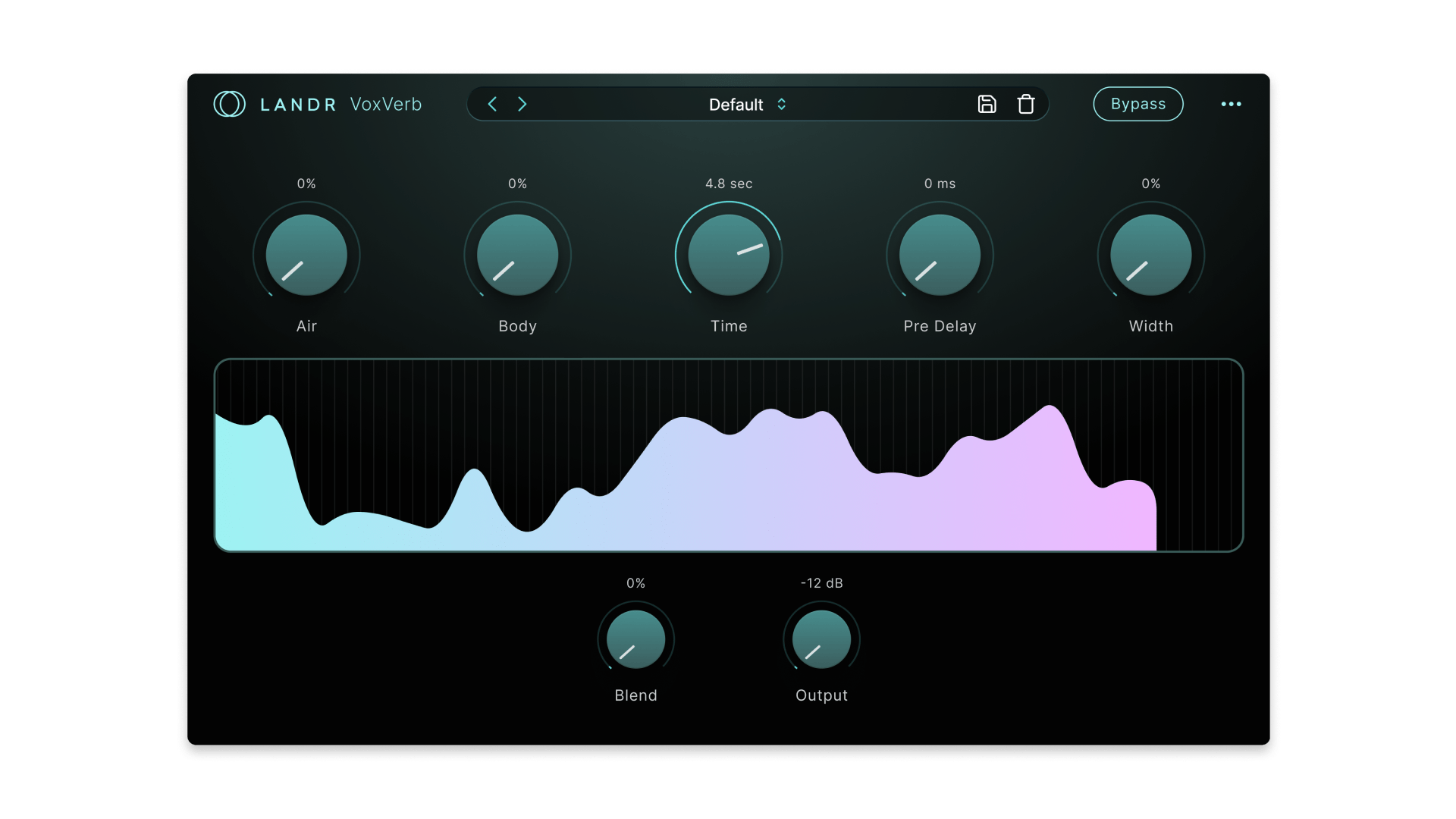Click the Time label text
This screenshot has width=1456, height=819.
pyautogui.click(x=729, y=326)
